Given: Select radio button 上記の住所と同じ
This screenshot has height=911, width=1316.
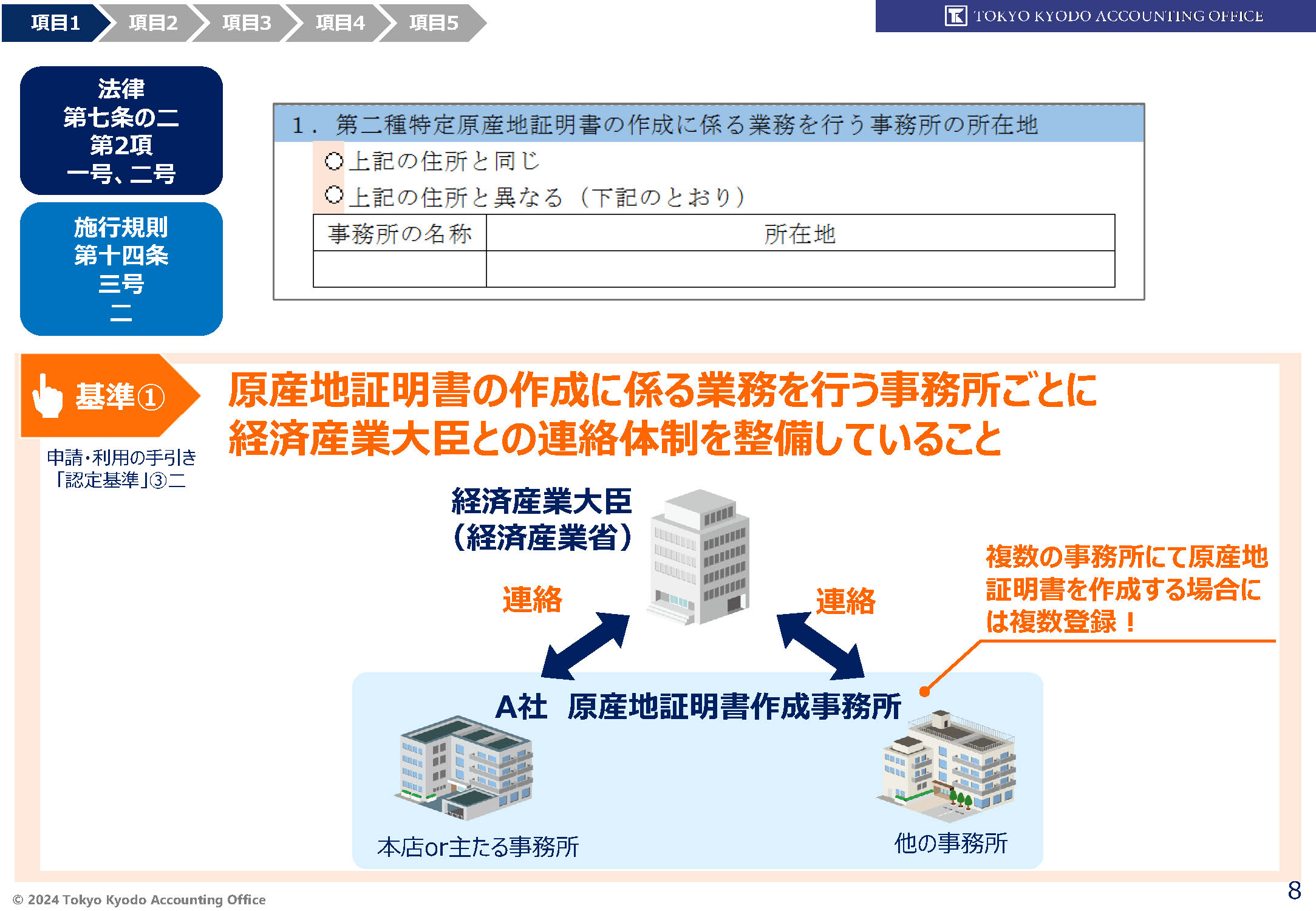Looking at the screenshot, I should coord(333,161).
